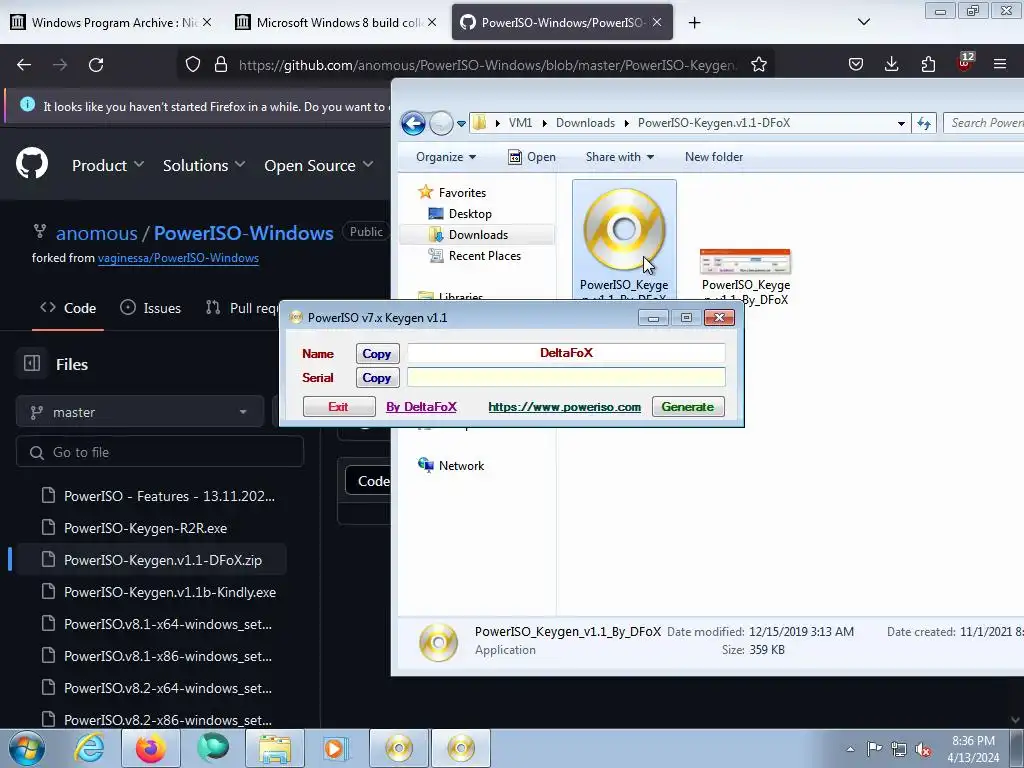Open the Organize menu in Explorer
The height and width of the screenshot is (768, 1024).
(446, 157)
